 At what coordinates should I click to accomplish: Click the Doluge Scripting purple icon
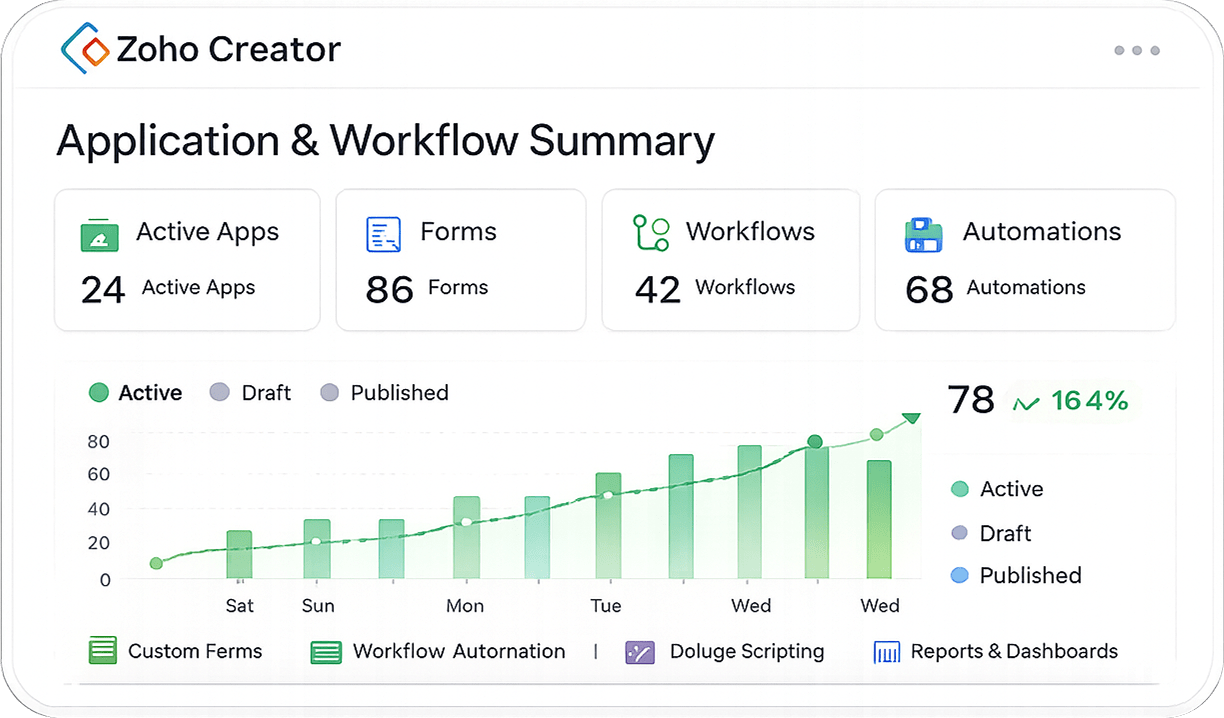pyautogui.click(x=640, y=653)
